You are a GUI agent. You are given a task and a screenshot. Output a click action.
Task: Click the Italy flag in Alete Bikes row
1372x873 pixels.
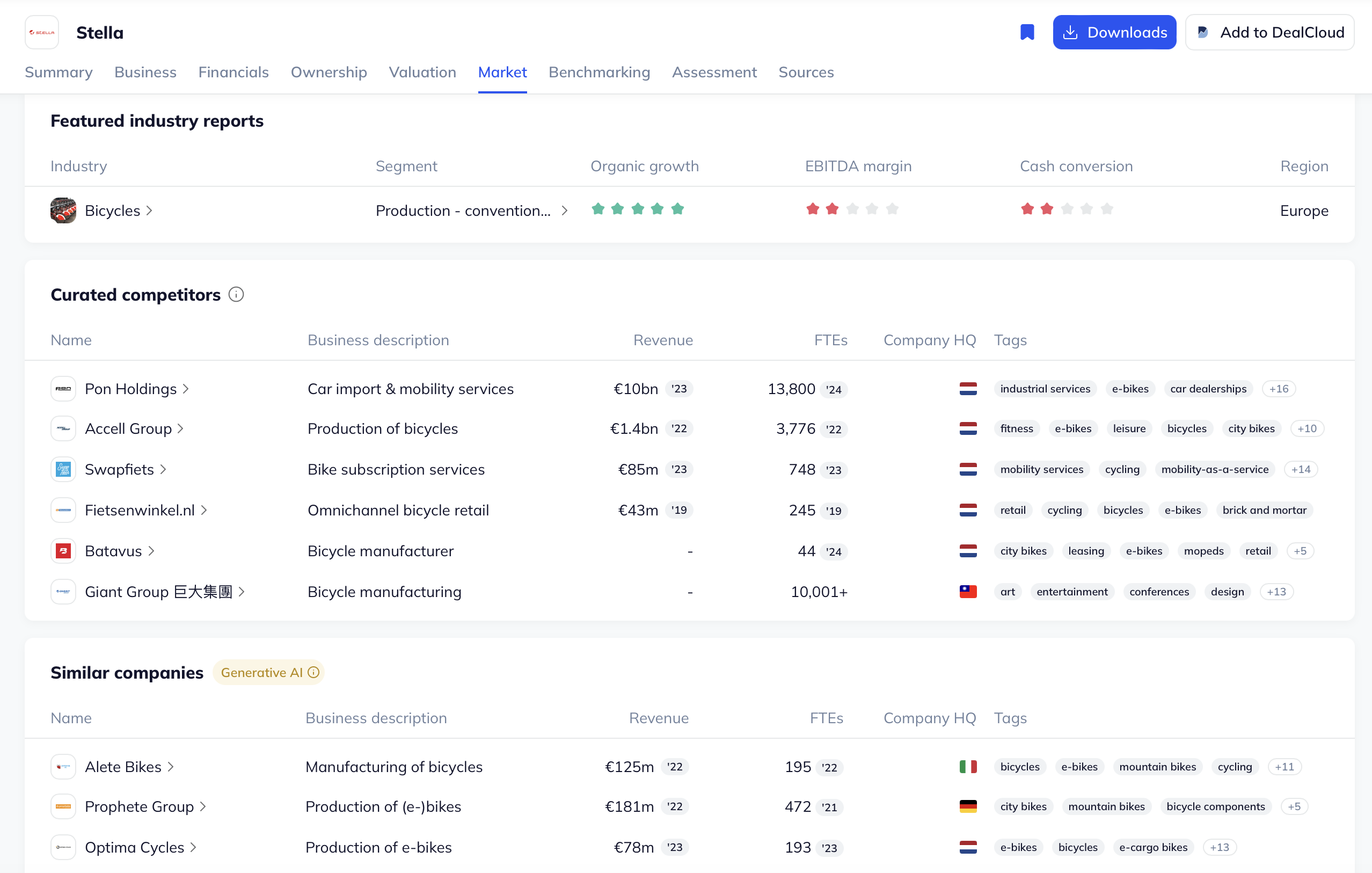[968, 767]
